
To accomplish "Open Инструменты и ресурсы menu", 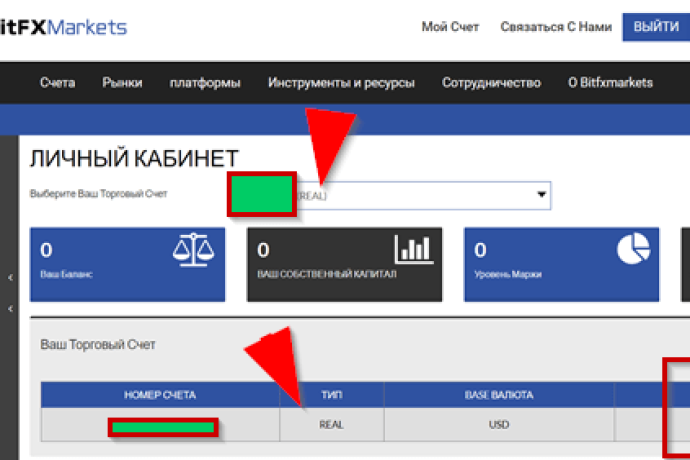I will 341,83.
